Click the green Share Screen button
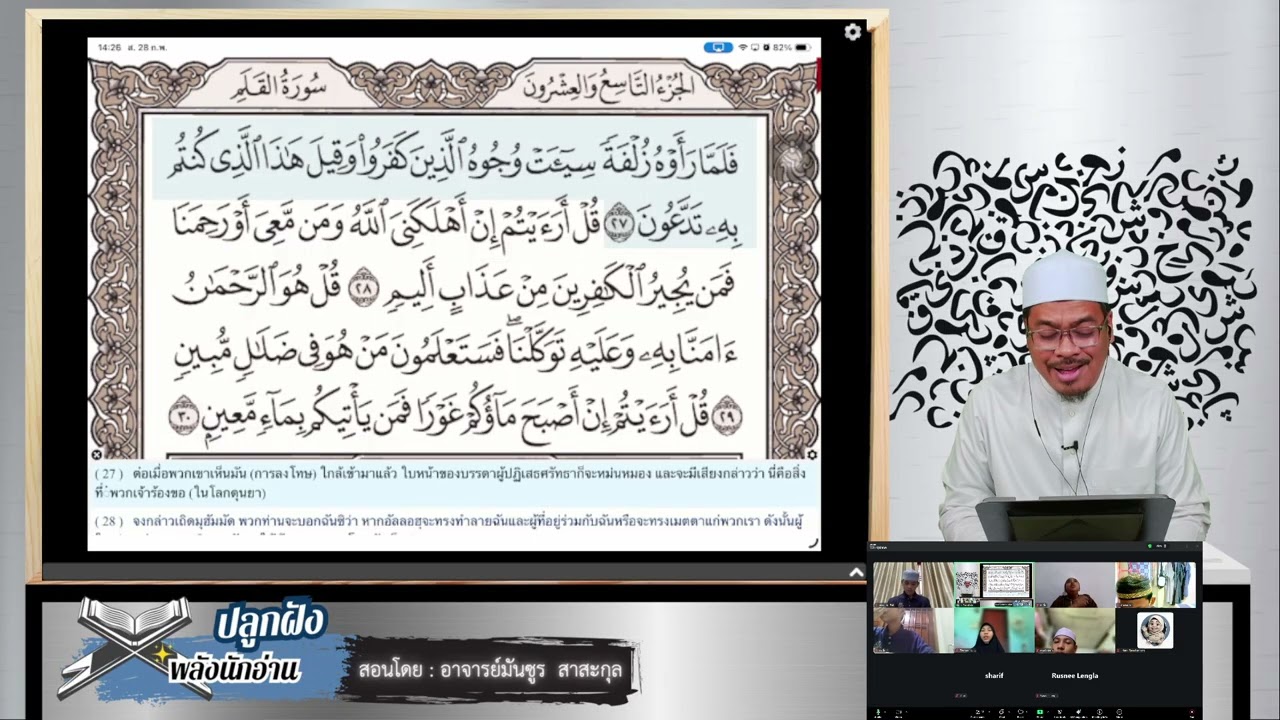 point(1040,713)
